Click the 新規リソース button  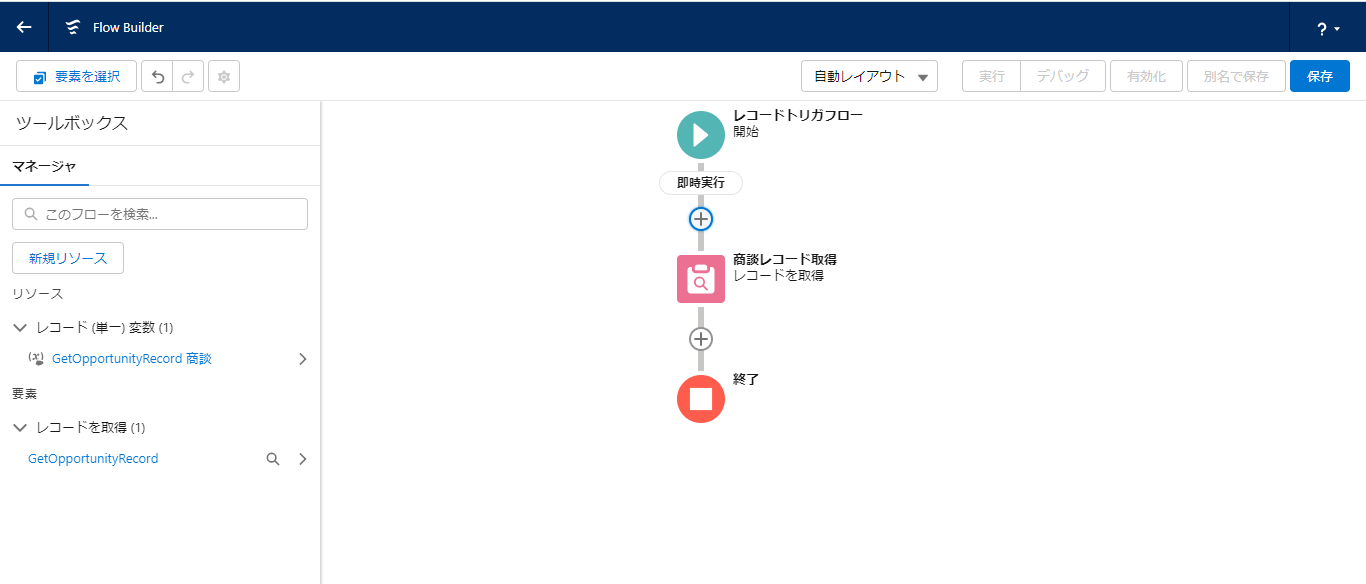pyautogui.click(x=68, y=258)
